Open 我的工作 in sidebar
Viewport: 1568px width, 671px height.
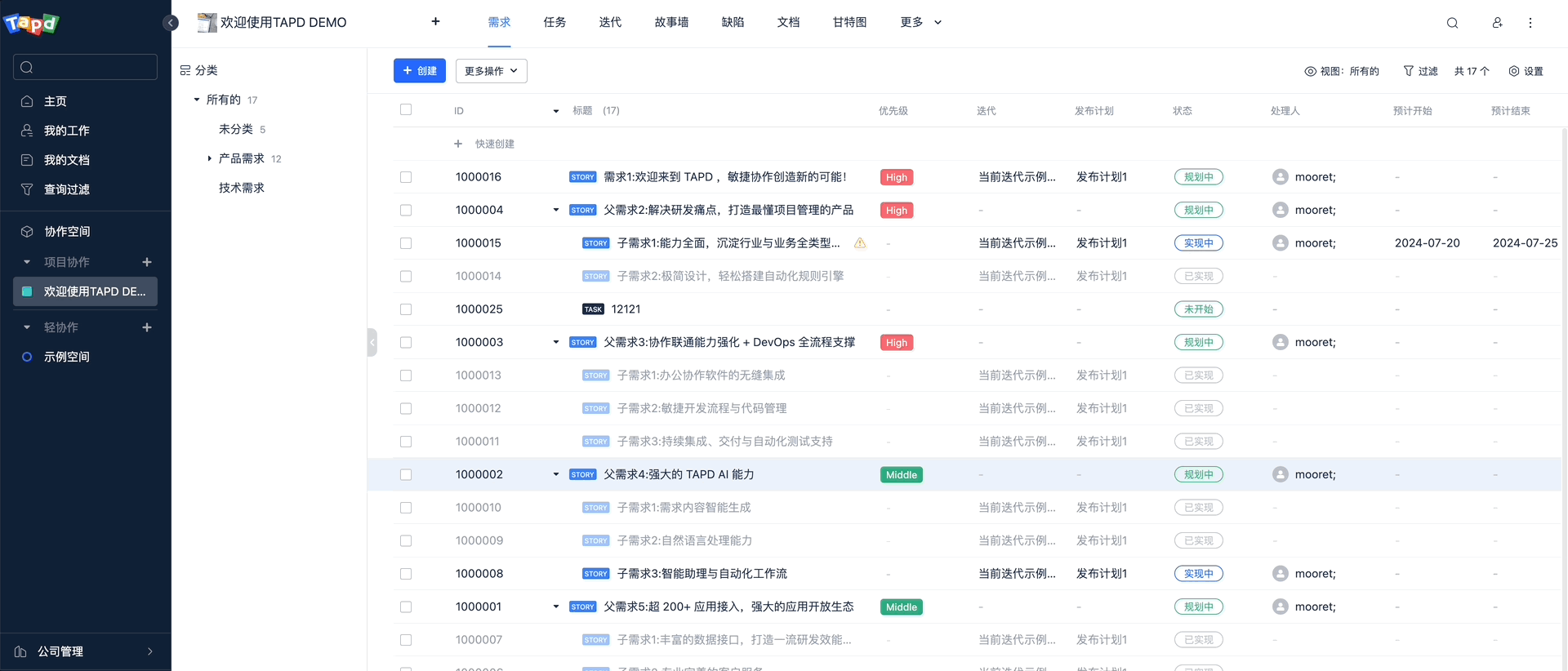tap(67, 131)
